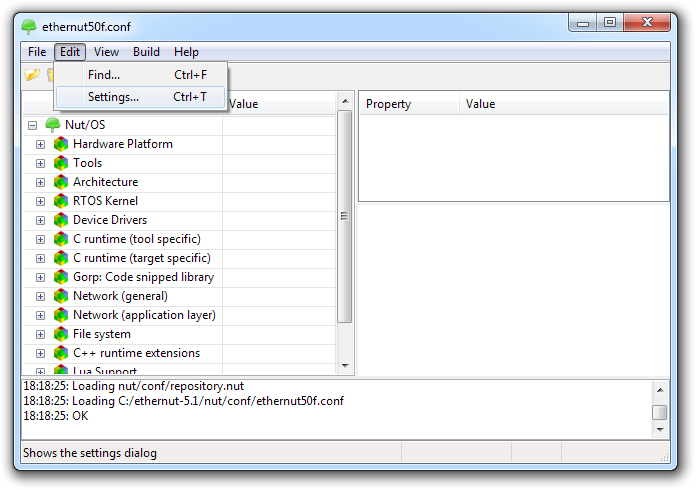Image resolution: width=696 pixels, height=490 pixels.
Task: Click the '18:18:25: OK' log line
Action: 55,416
